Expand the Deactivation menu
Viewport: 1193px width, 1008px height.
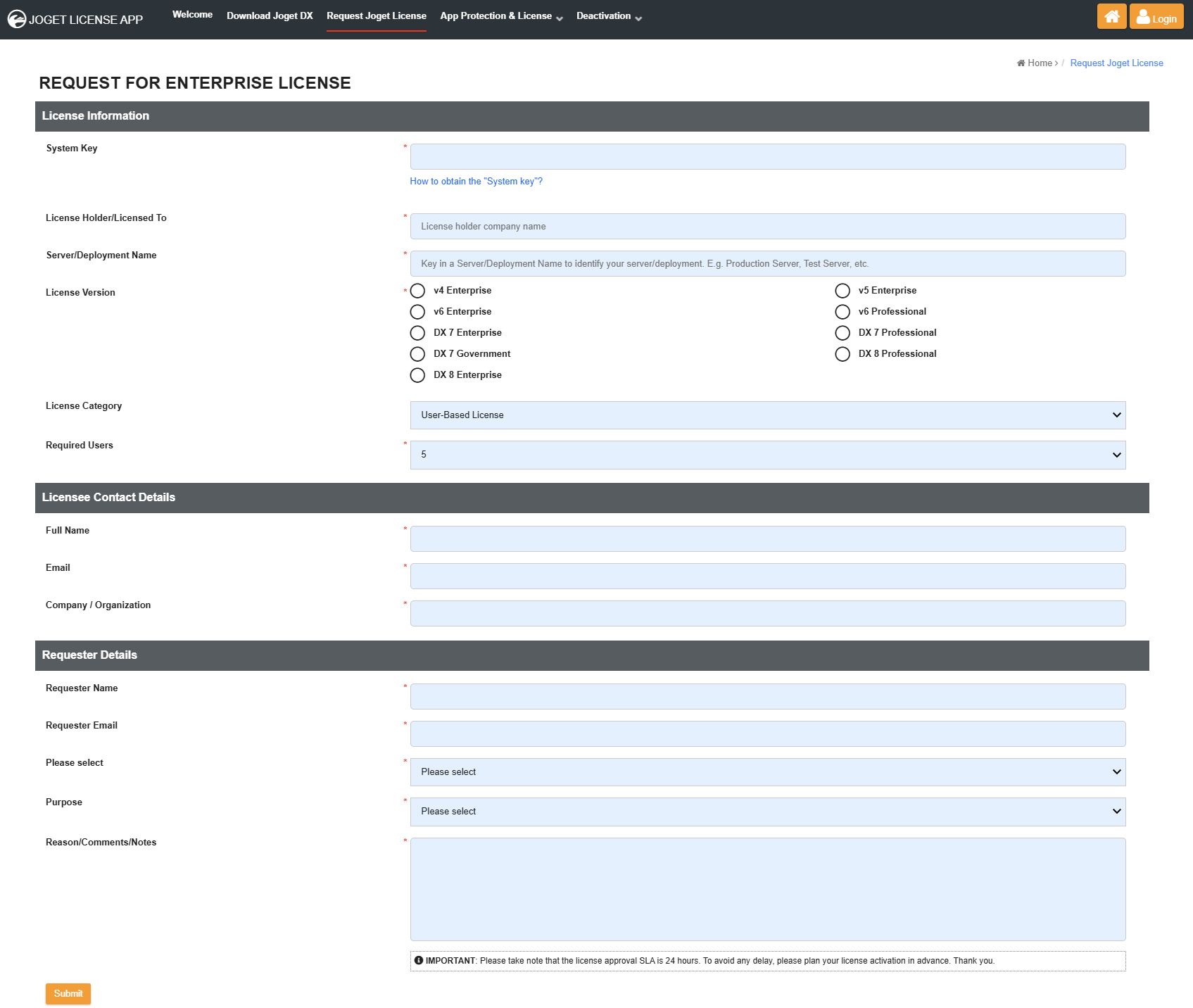[x=609, y=16]
